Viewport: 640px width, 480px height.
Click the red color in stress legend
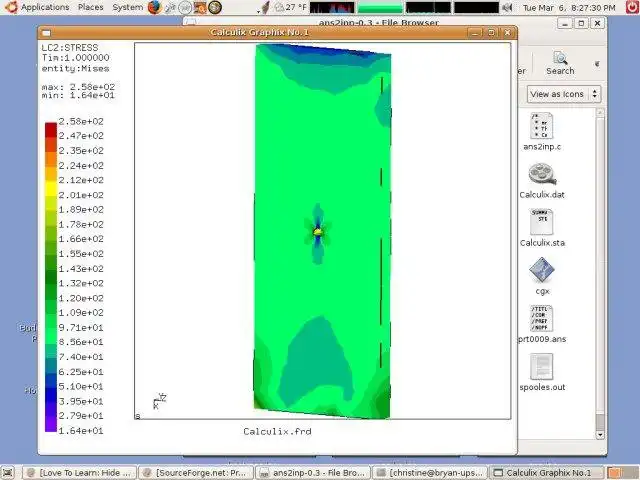pos(51,130)
